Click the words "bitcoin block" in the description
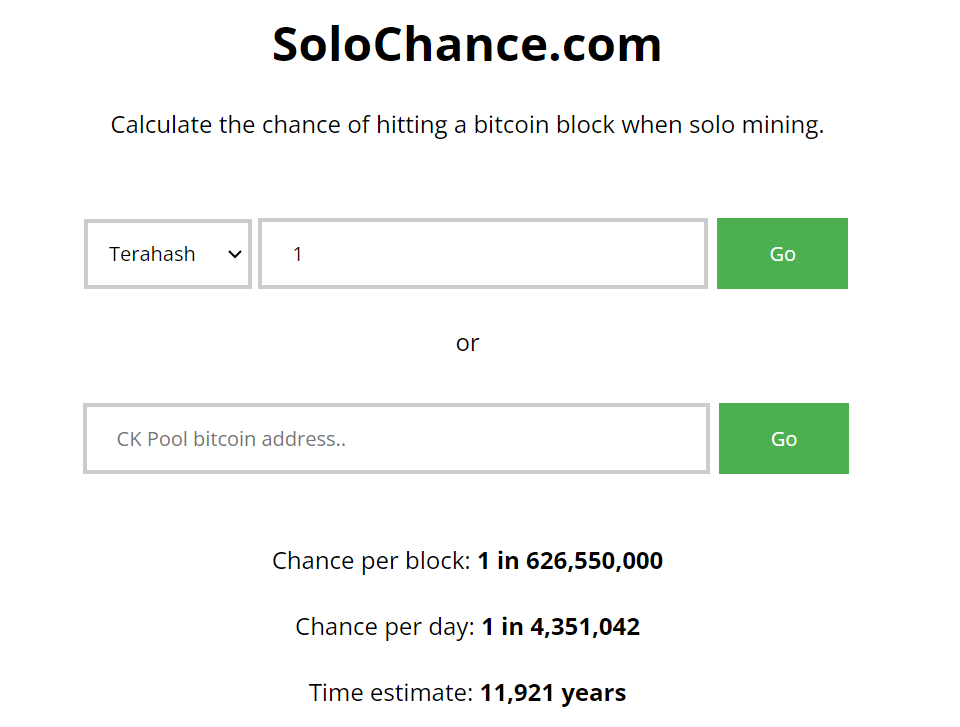 pos(544,126)
